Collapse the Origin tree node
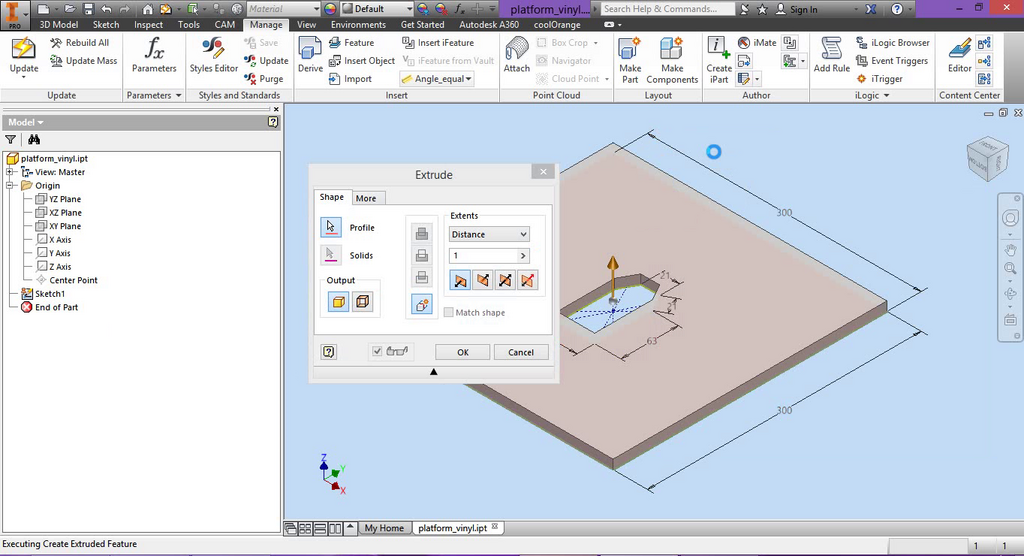This screenshot has height=556, width=1024. (10, 186)
